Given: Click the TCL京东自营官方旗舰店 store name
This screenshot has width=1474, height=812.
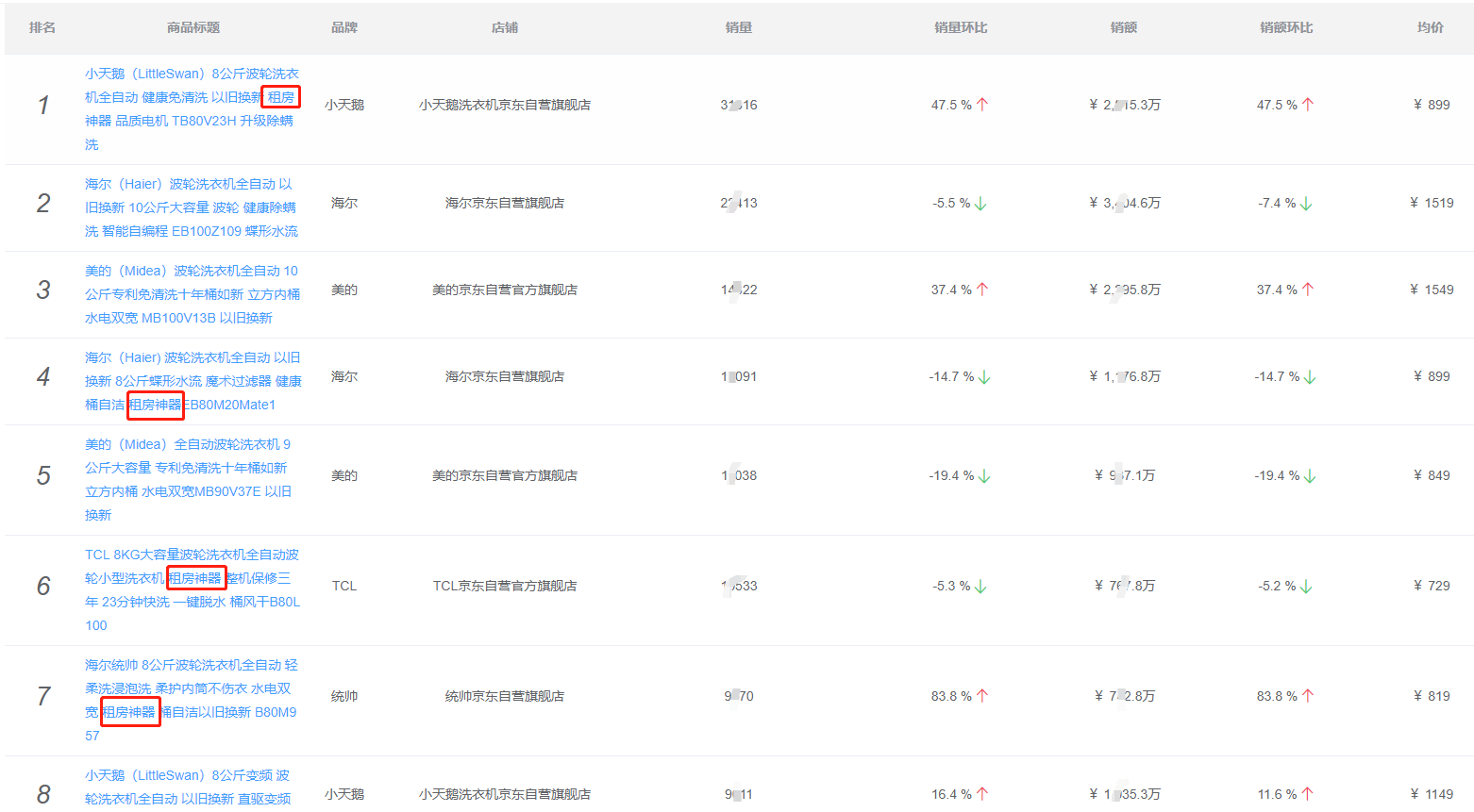Looking at the screenshot, I should pos(505,586).
